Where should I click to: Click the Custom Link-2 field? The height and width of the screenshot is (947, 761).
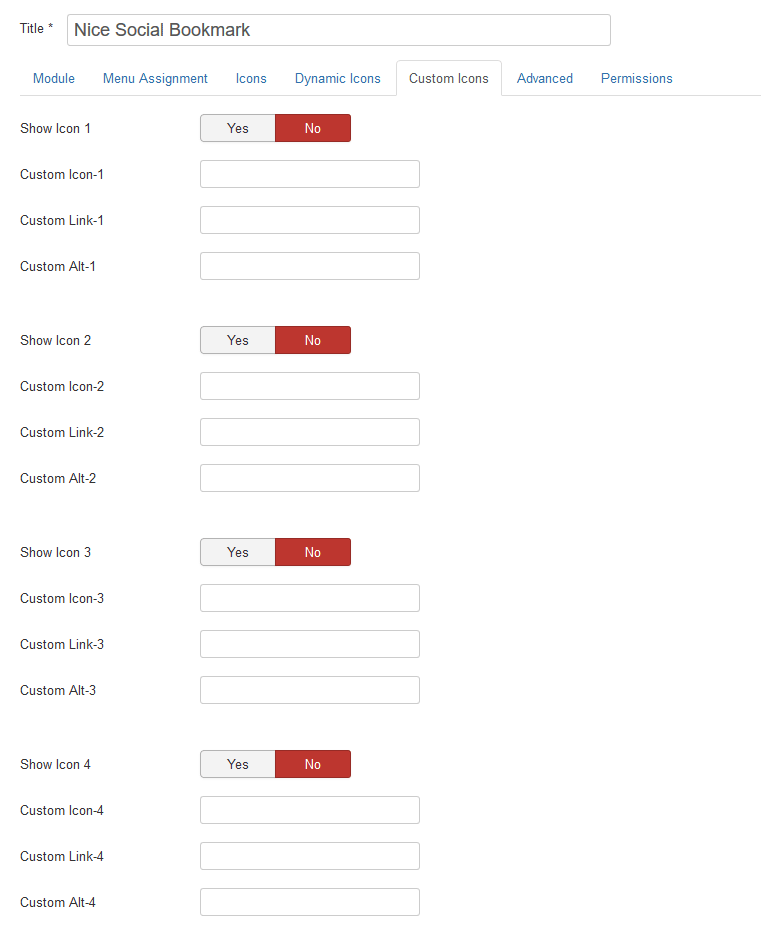click(309, 432)
